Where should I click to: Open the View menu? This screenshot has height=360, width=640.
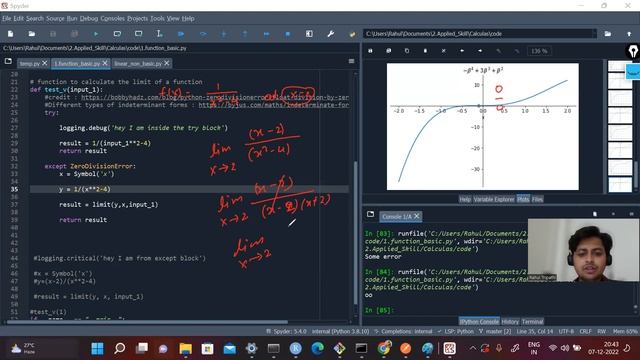tap(173, 18)
